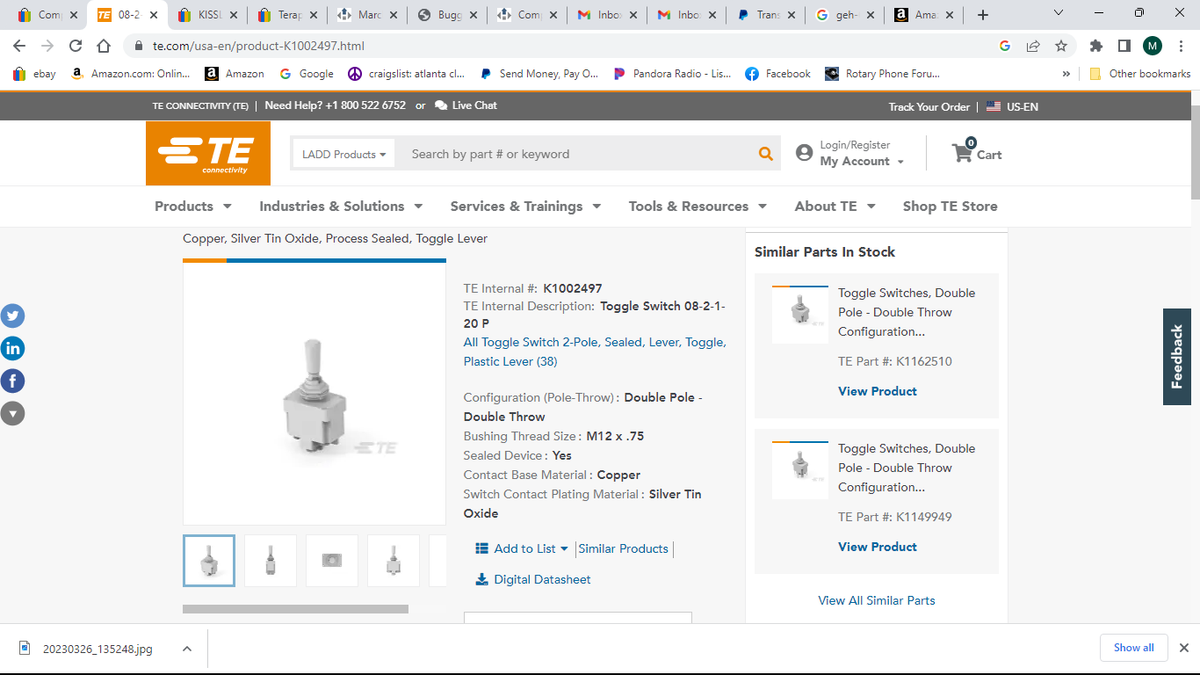The width and height of the screenshot is (1200, 675).
Task: Open the About TE menu
Action: [835, 206]
